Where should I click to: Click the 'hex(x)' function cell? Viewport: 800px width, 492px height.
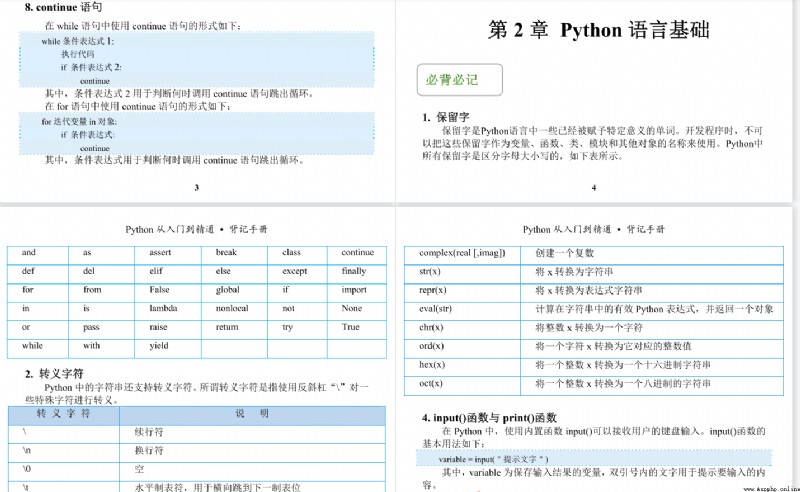point(462,368)
